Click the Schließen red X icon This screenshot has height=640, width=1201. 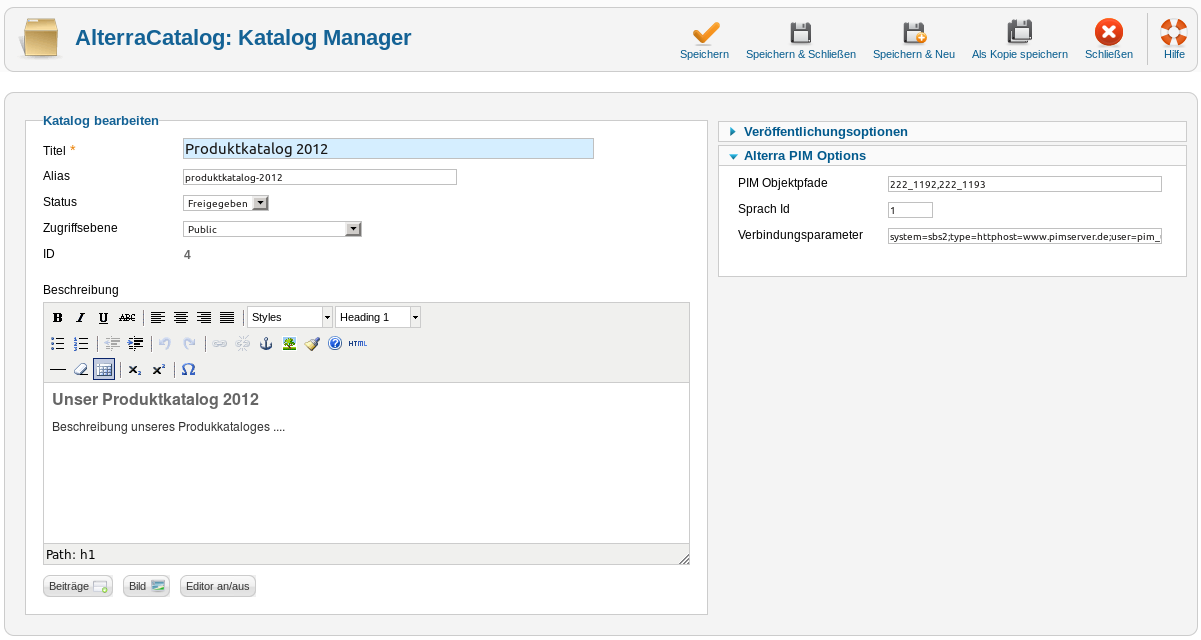coord(1108,33)
